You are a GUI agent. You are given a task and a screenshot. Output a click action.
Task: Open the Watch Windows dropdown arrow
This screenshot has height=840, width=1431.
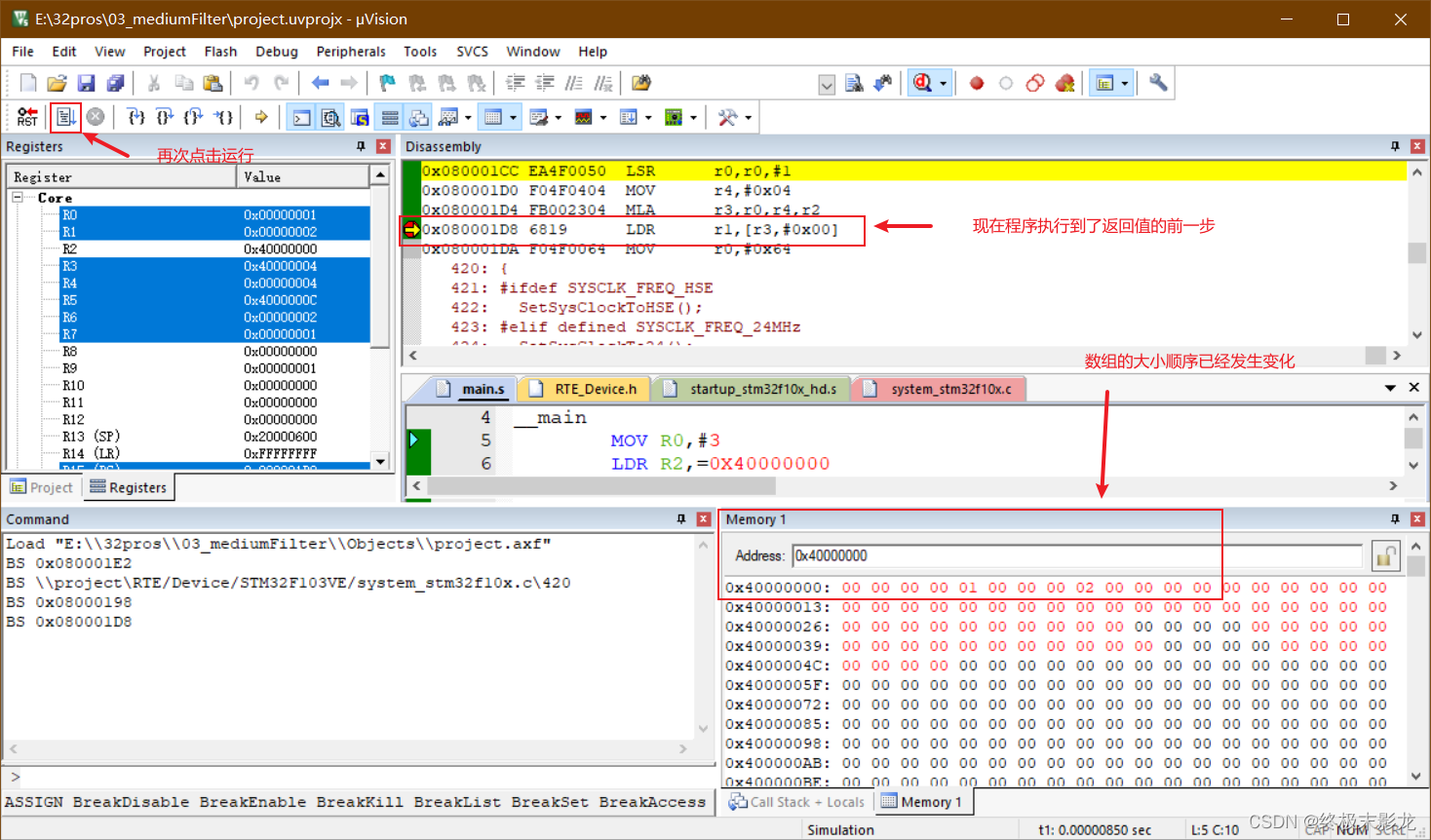coord(469,118)
